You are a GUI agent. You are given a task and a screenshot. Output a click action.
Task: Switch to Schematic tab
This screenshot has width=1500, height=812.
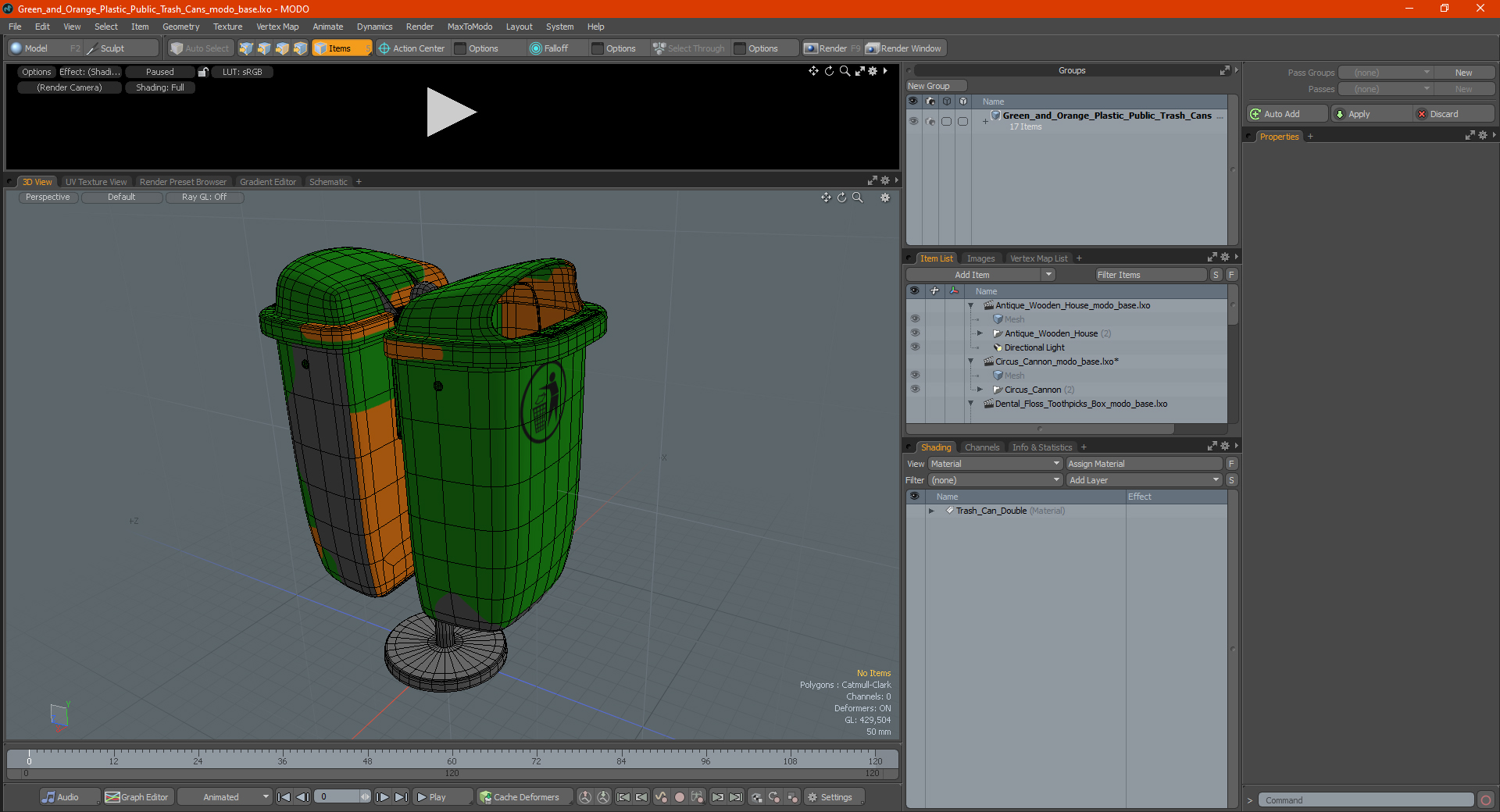pyautogui.click(x=328, y=182)
